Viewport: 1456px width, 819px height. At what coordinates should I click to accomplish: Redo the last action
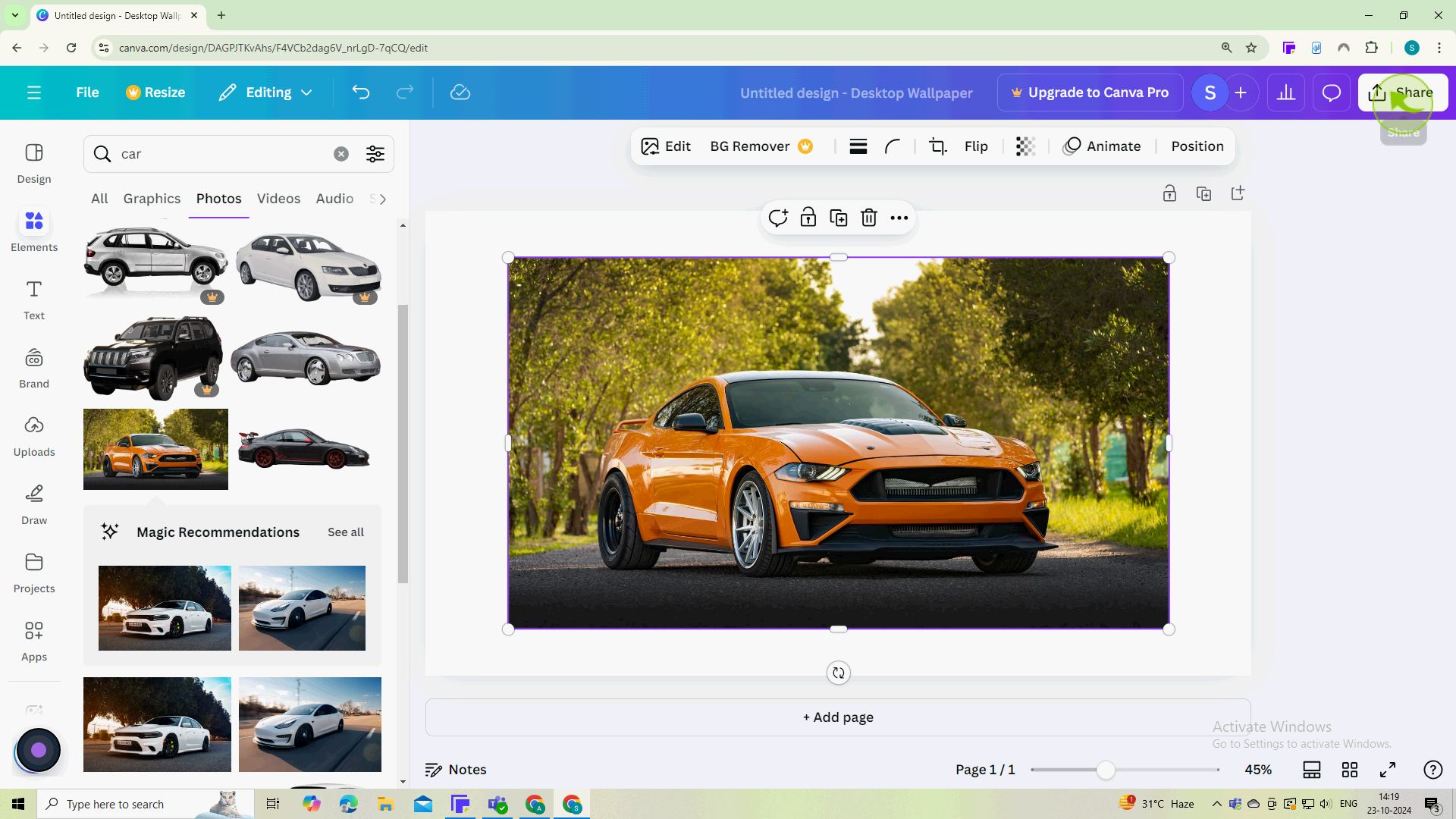coord(405,93)
